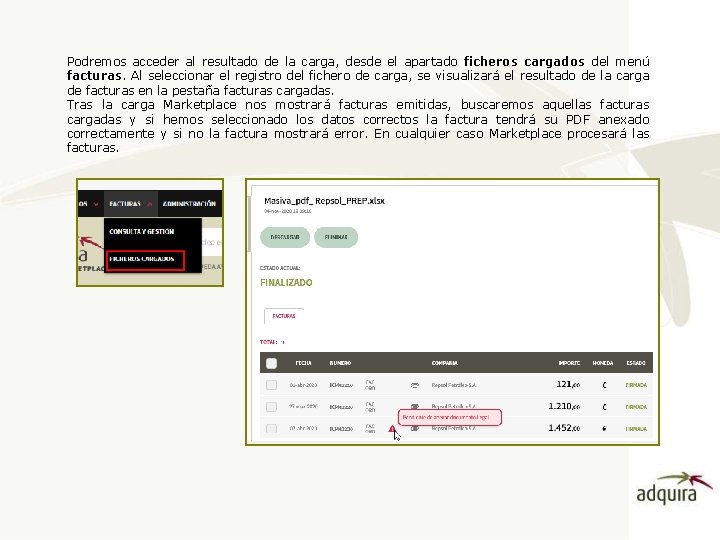Click the red warning triangle icon
The height and width of the screenshot is (540, 720).
(x=392, y=429)
